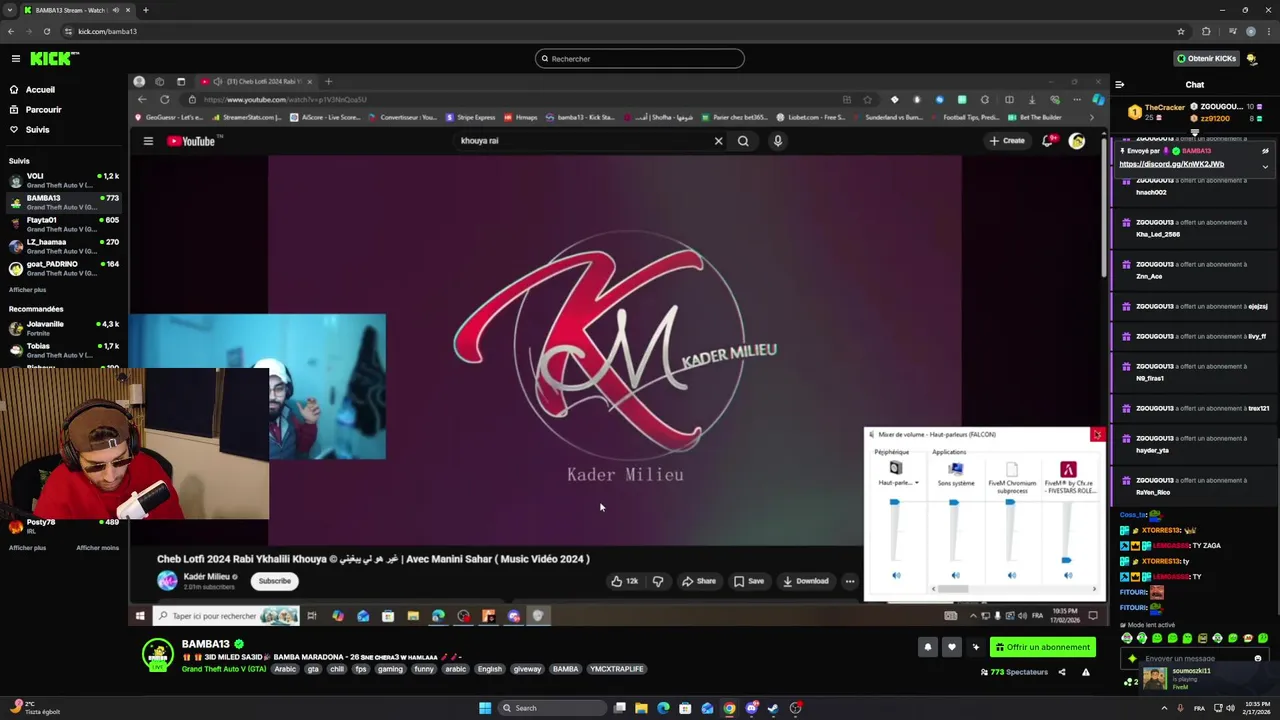
Task: Click the KICK logo
Action: [54, 59]
